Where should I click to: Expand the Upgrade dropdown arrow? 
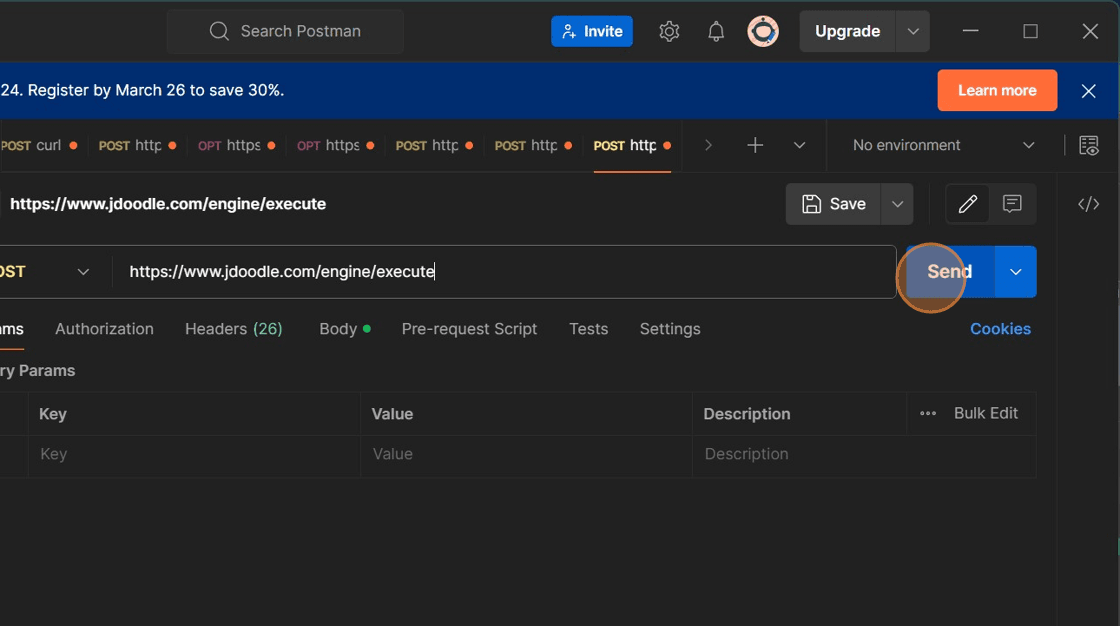click(x=913, y=31)
